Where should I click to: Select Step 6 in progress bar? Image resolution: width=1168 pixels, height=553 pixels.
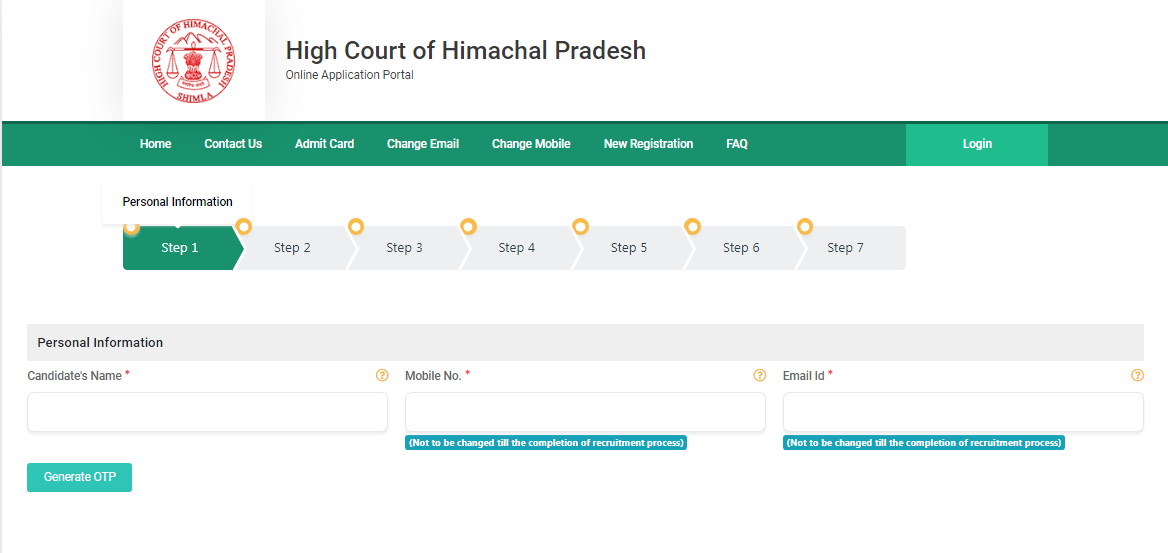click(x=741, y=248)
